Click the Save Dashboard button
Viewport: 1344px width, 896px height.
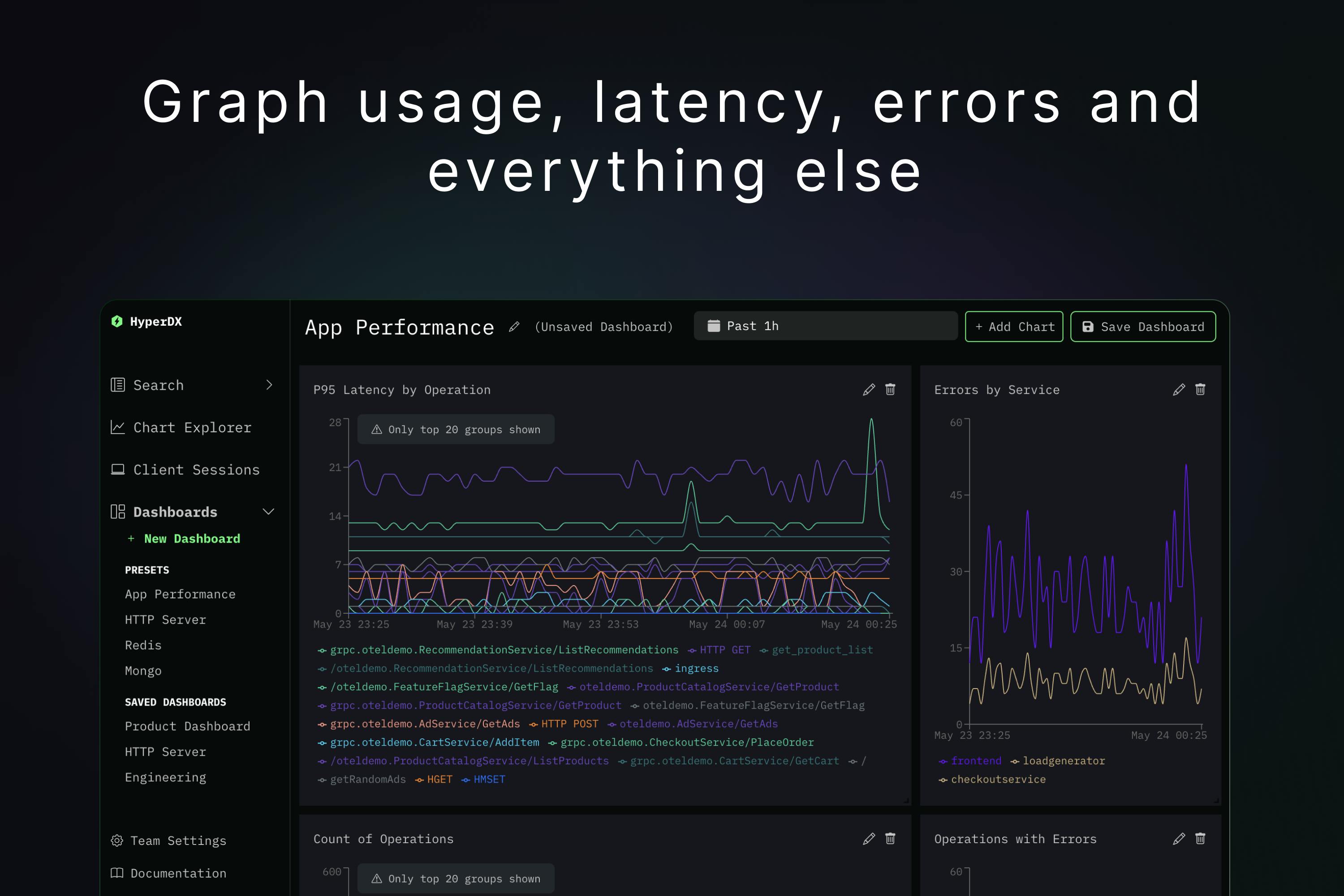pyautogui.click(x=1143, y=327)
